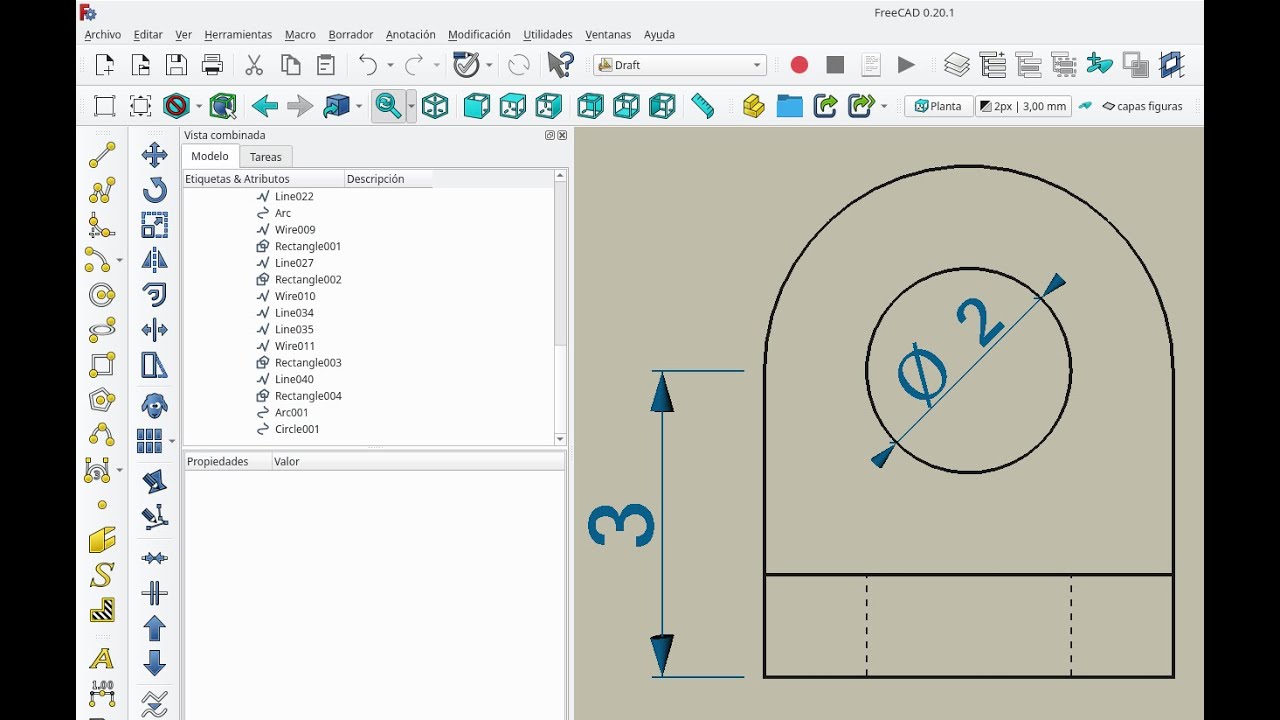Start macro recording with red button
This screenshot has height=720, width=1280.
click(x=799, y=65)
